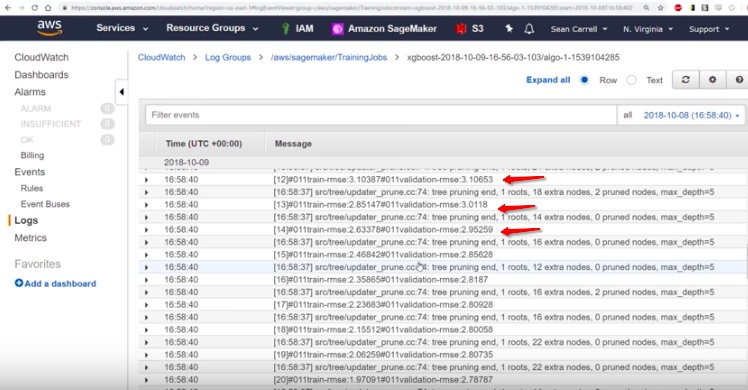The image size is (748, 390).
Task: Reload the browser page
Action: (x=34, y=8)
